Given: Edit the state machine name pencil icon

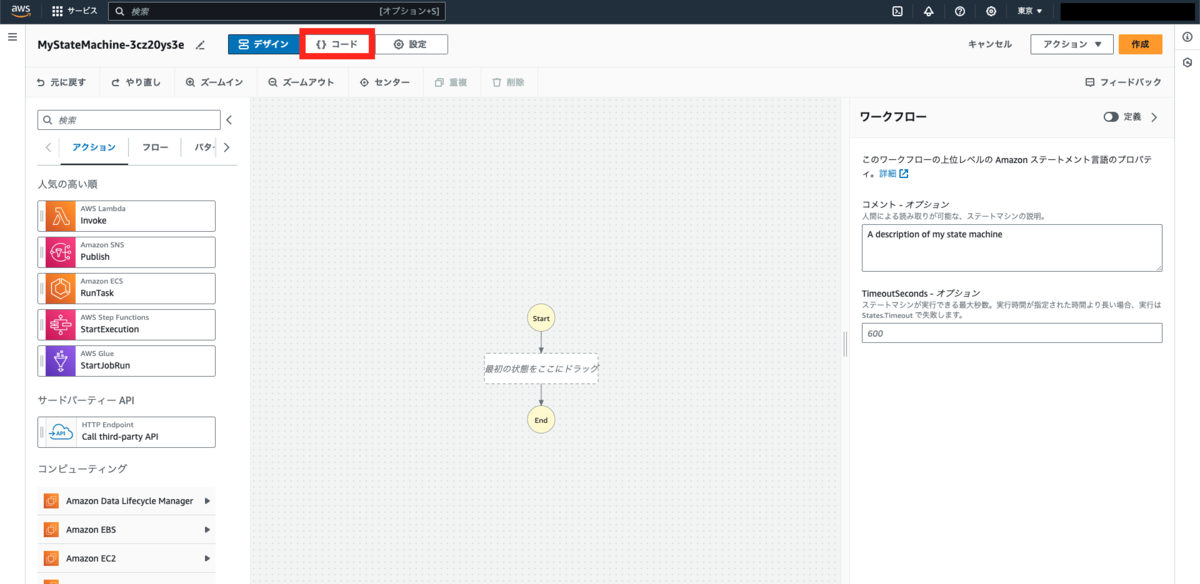Looking at the screenshot, I should pyautogui.click(x=200, y=45).
